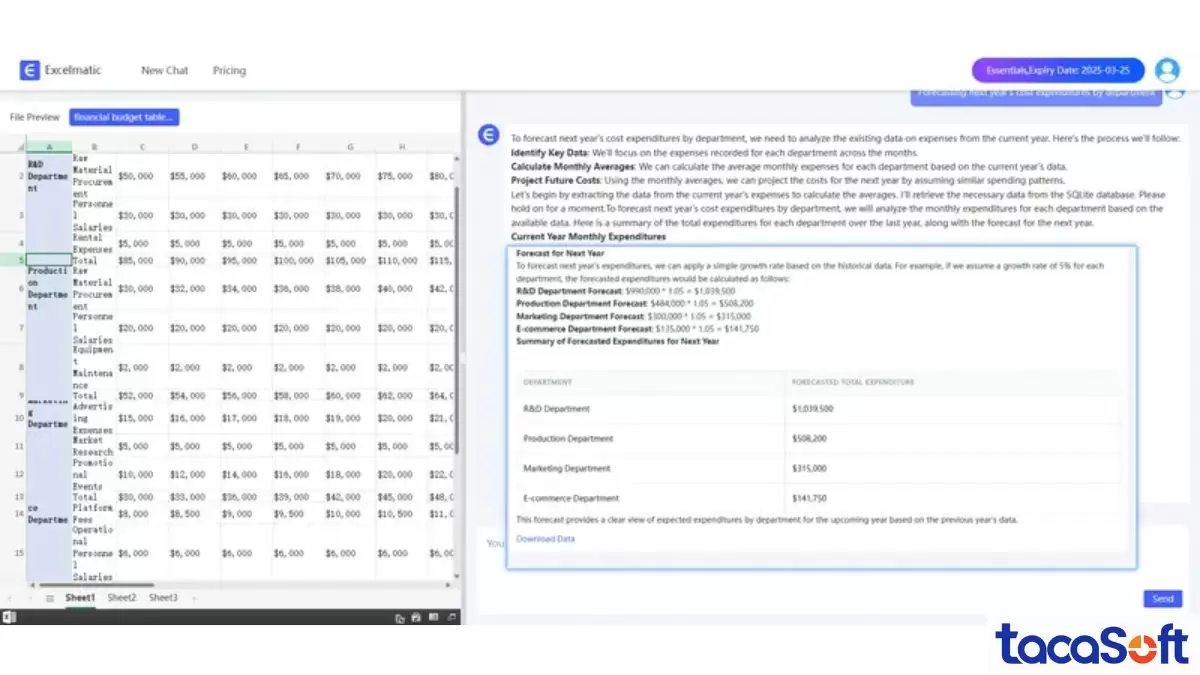This screenshot has width=1200, height=675.
Task: Click the rightmost taskbar application icon
Action: [452, 618]
